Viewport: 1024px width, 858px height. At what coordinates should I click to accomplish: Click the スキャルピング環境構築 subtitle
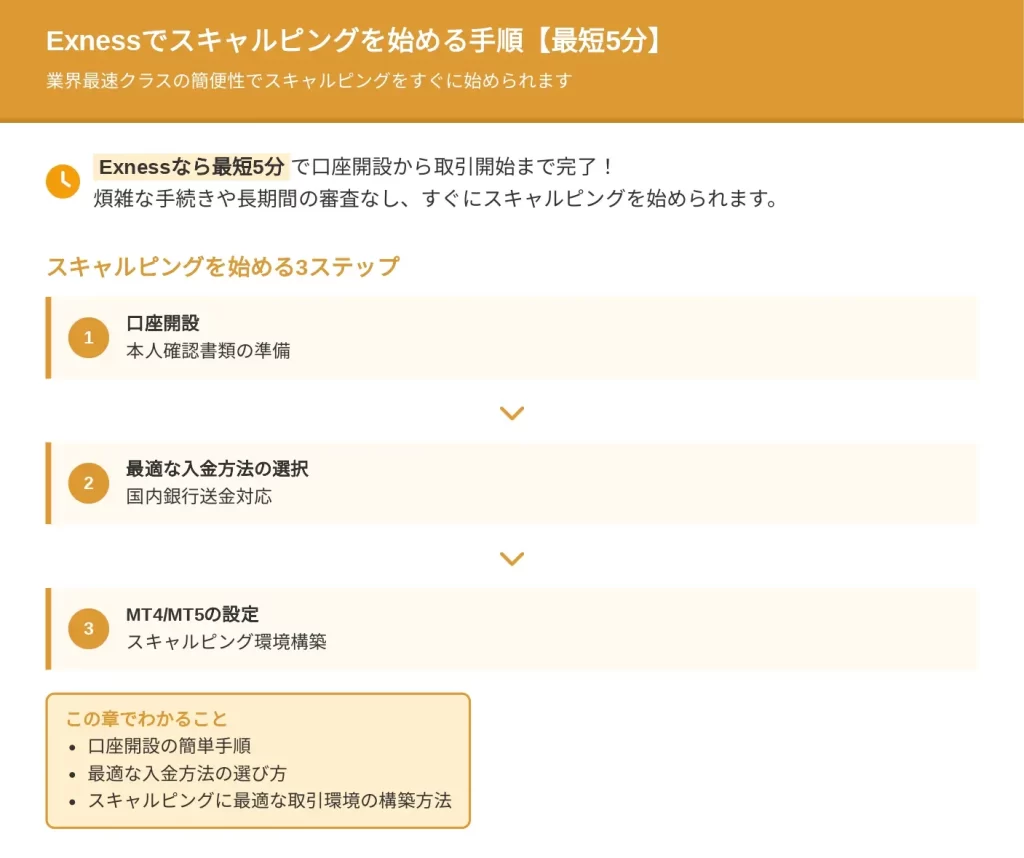click(227, 643)
